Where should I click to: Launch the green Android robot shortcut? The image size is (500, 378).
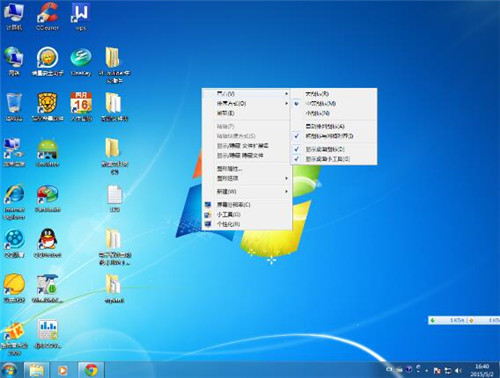[x=47, y=152]
